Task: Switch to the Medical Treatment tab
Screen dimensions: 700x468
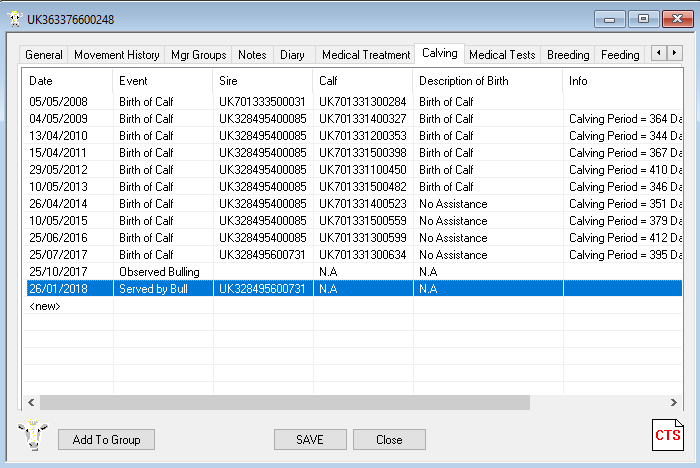Action: tap(365, 55)
